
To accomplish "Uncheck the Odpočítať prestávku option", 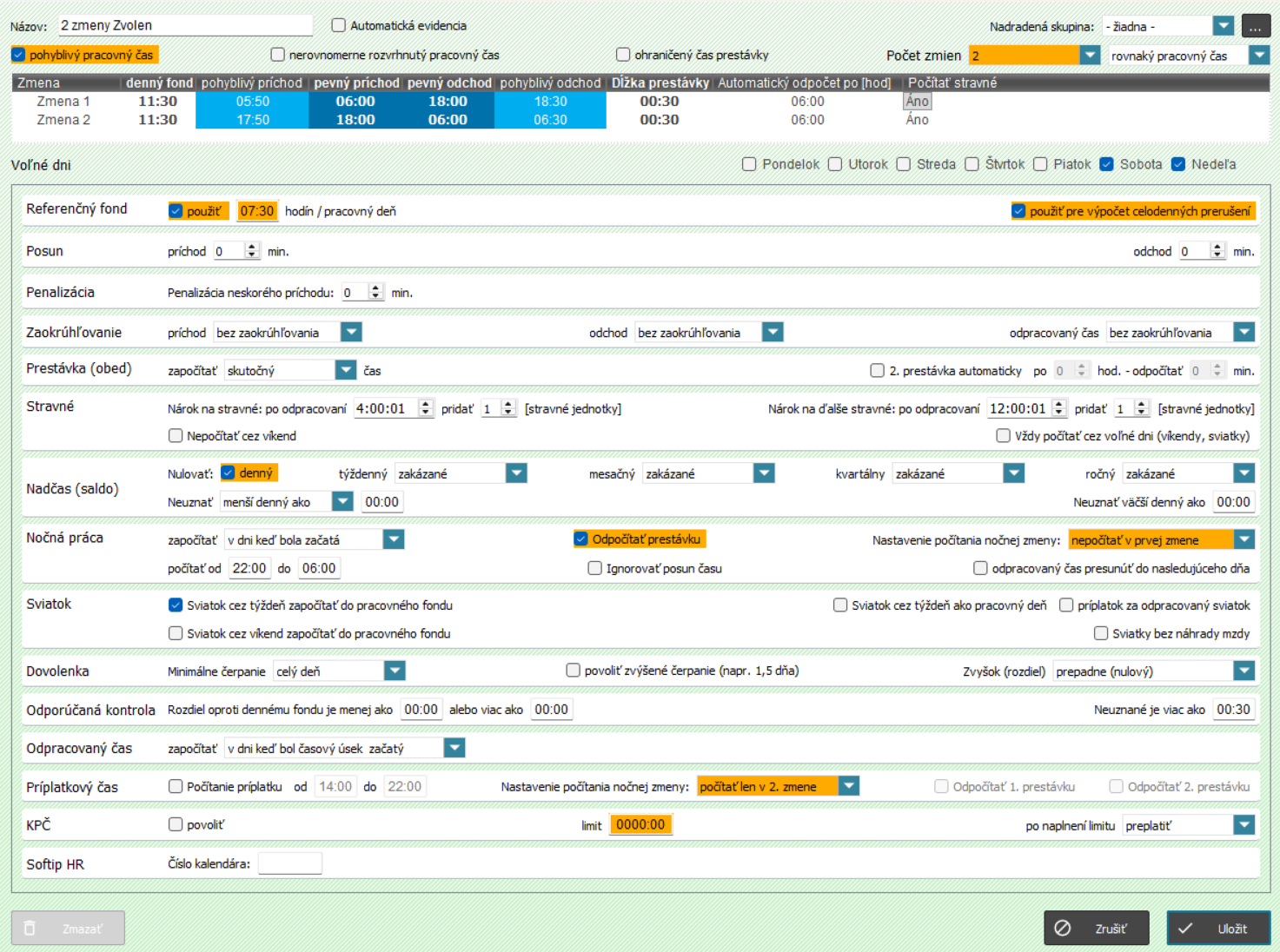I will tap(581, 539).
